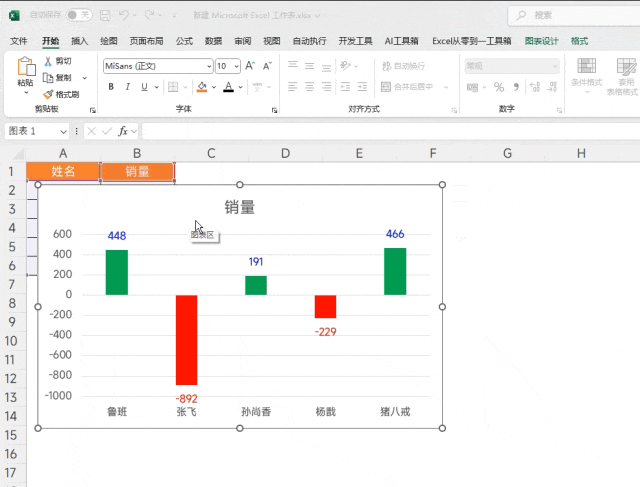
Task: Open the font size dropdown showing 10
Action: [x=237, y=66]
